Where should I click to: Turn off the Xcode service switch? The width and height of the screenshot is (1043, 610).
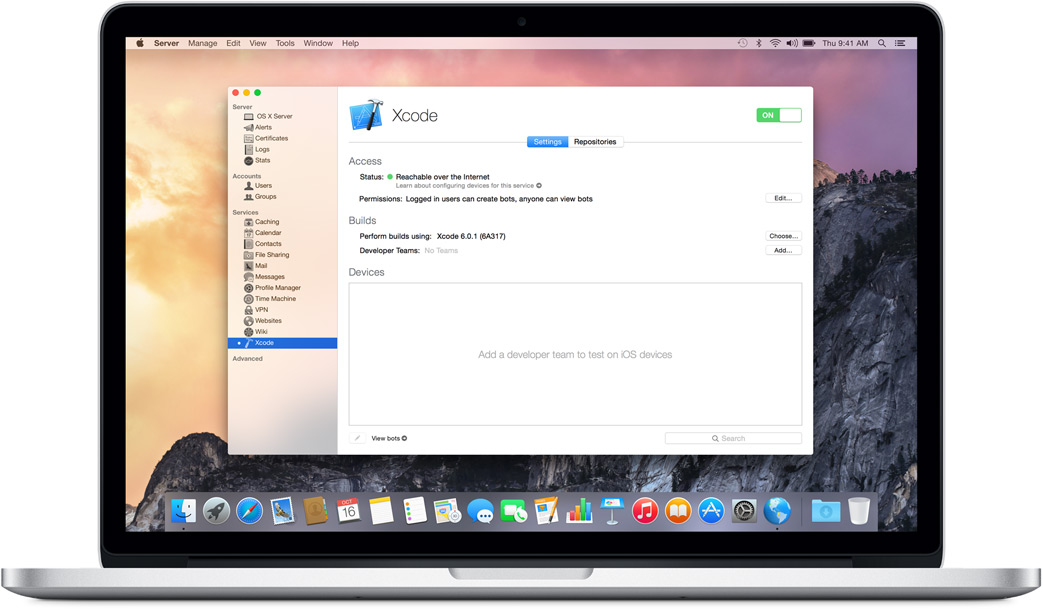click(779, 115)
